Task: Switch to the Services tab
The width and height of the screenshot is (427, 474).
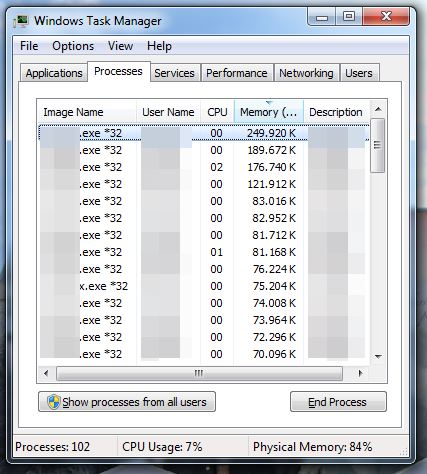Action: (x=174, y=73)
